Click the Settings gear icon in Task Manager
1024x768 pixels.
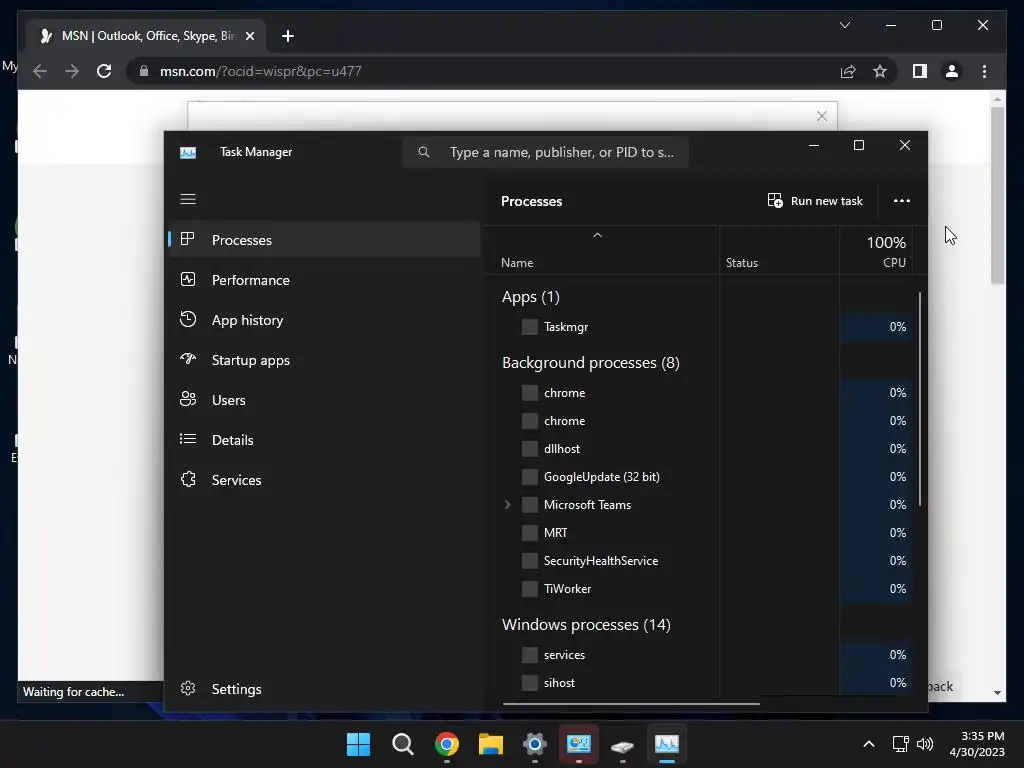(188, 688)
